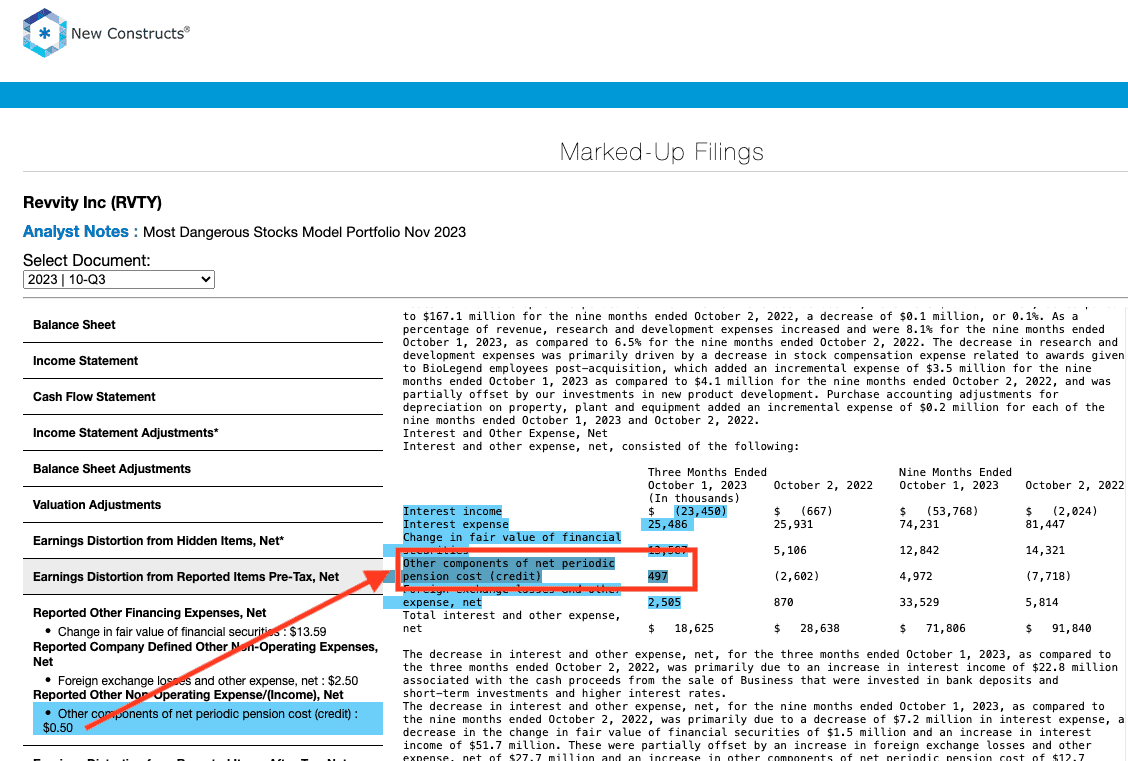The width and height of the screenshot is (1128, 761).
Task: Click table value 870
Action: tap(783, 602)
